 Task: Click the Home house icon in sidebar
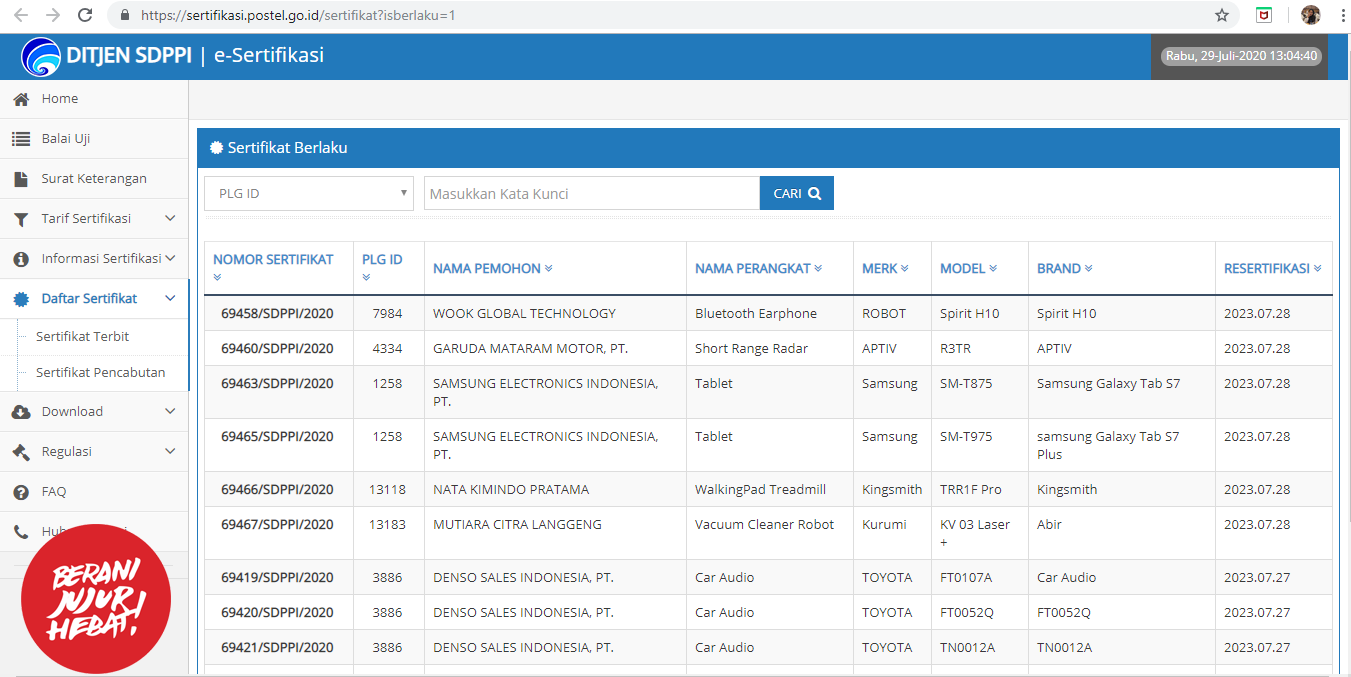[x=21, y=99]
